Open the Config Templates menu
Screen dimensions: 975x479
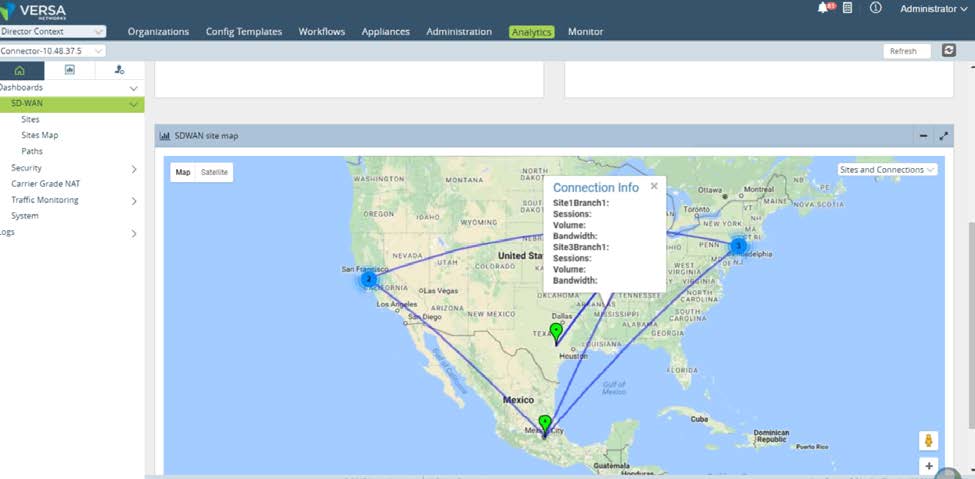(244, 32)
